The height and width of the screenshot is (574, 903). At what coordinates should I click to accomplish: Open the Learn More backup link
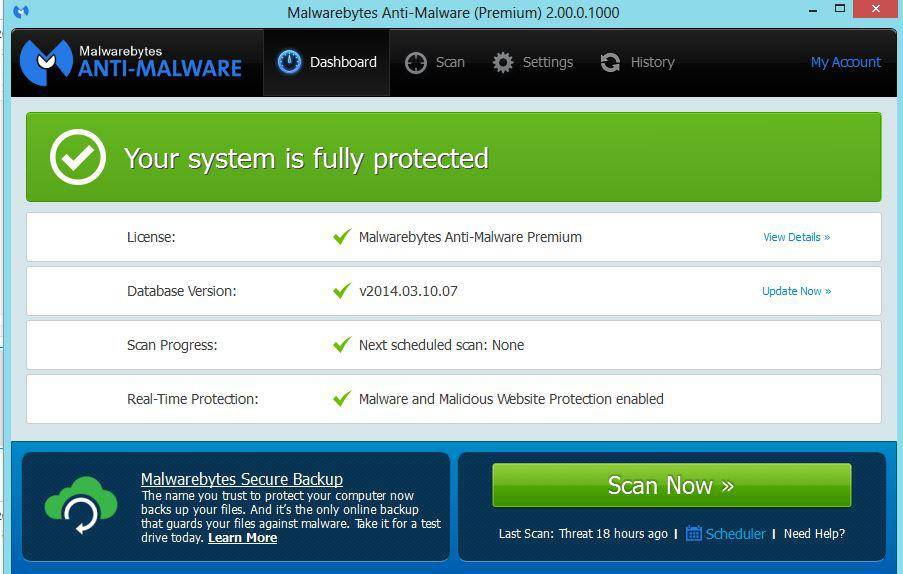point(242,538)
